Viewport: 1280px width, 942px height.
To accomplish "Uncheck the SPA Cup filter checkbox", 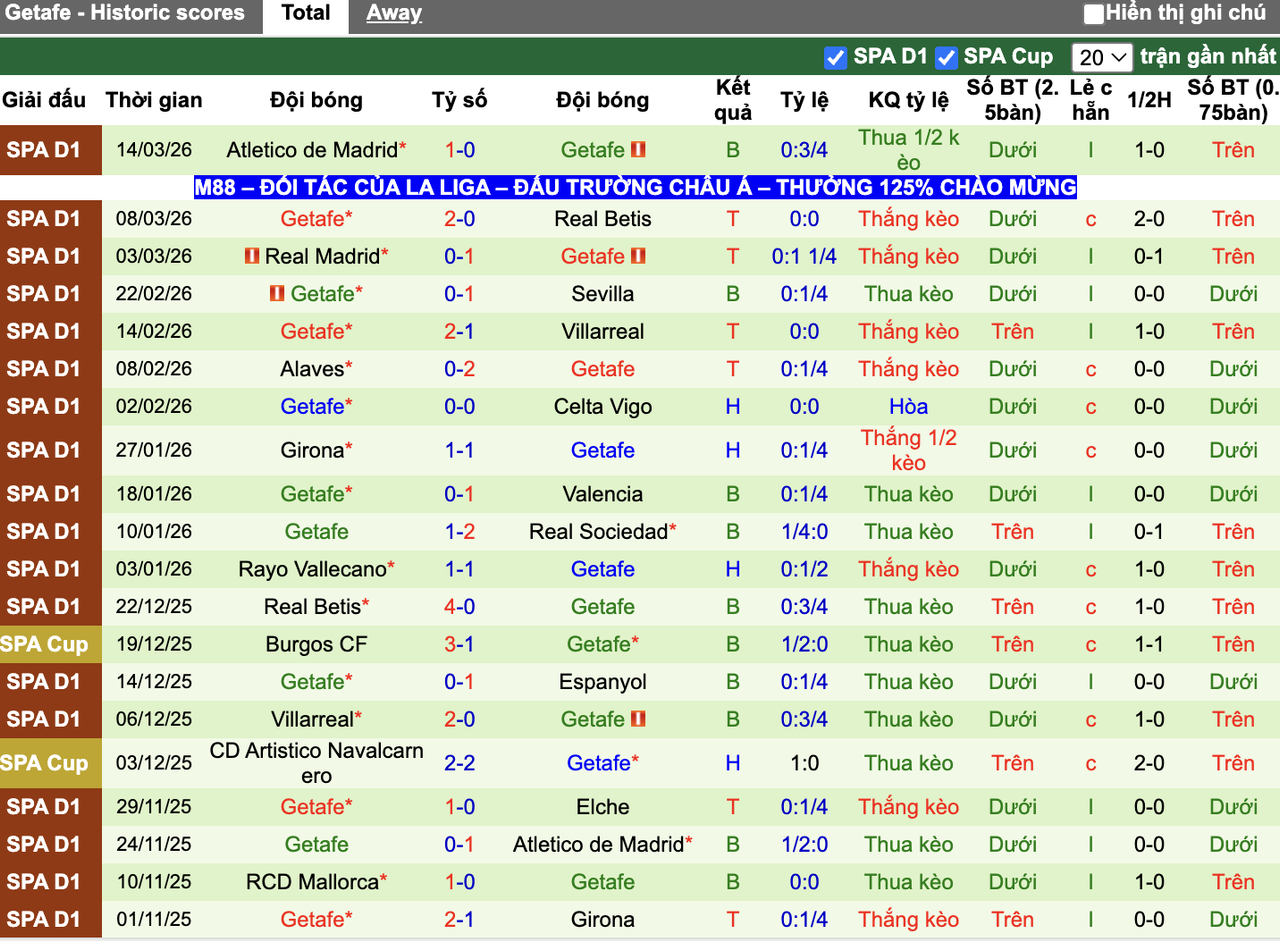I will click(x=946, y=57).
